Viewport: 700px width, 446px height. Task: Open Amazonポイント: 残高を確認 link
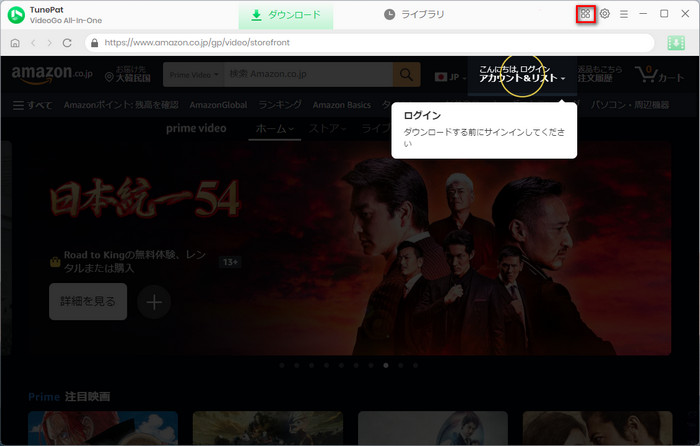(x=121, y=105)
